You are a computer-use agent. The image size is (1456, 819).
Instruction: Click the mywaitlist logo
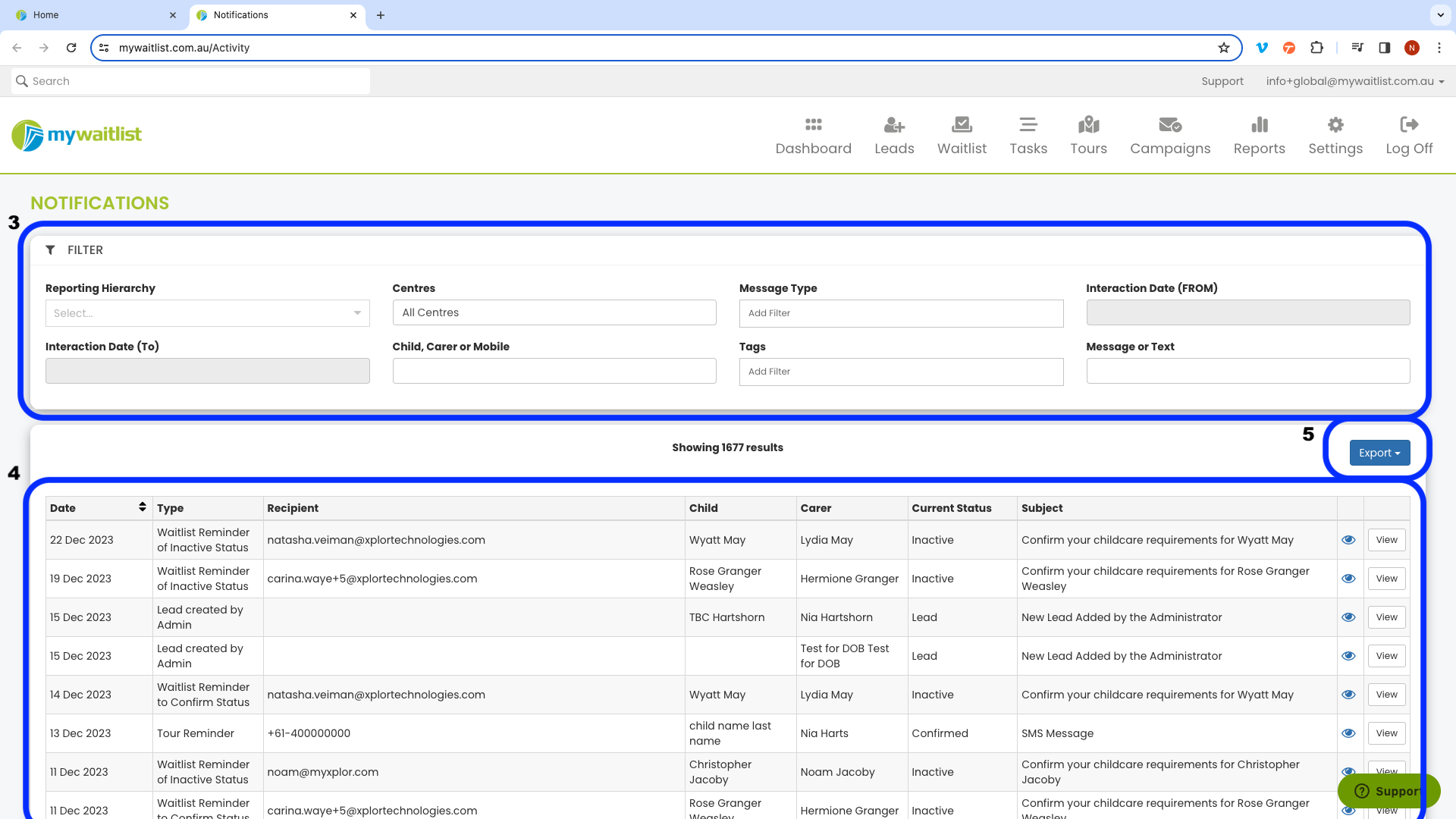tap(77, 135)
